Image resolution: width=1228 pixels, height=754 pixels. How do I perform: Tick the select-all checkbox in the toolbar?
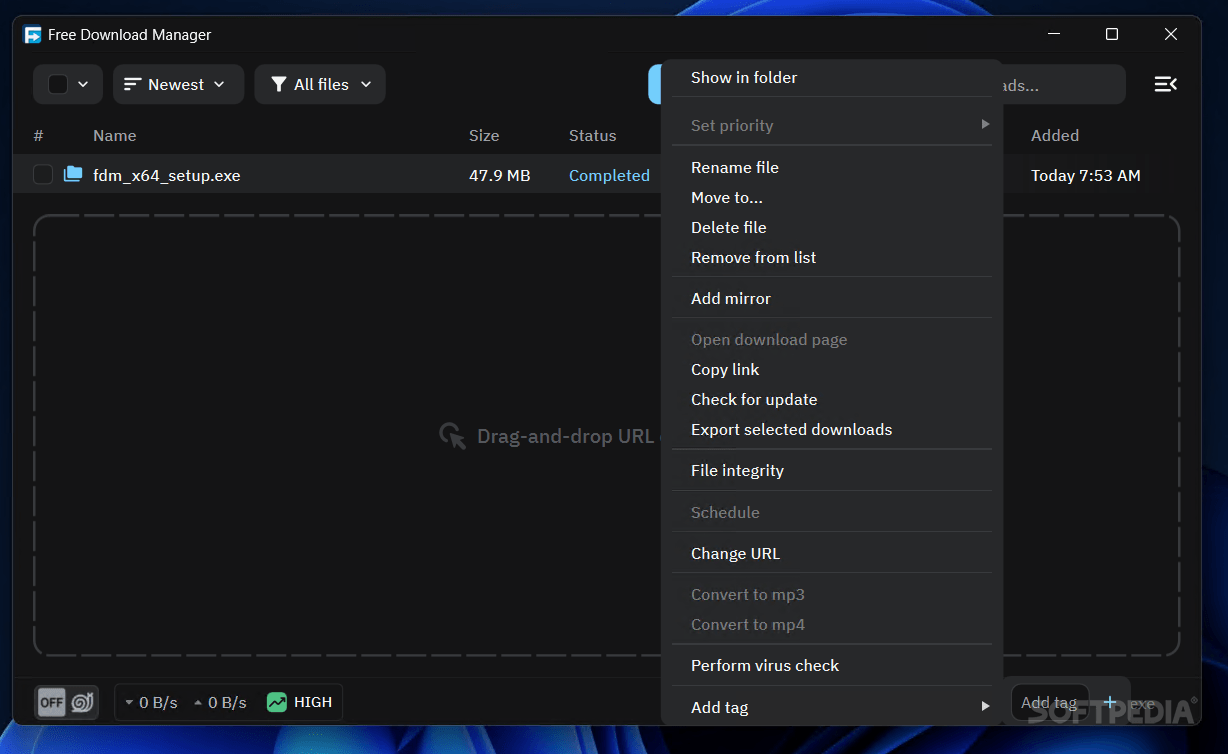click(58, 84)
